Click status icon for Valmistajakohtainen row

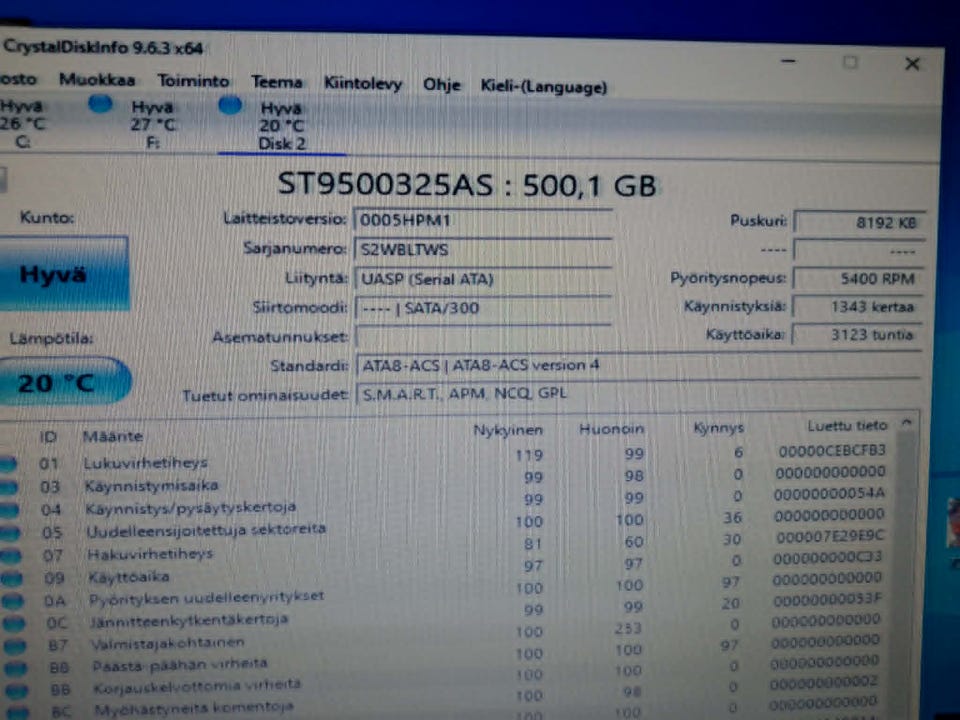(15, 646)
